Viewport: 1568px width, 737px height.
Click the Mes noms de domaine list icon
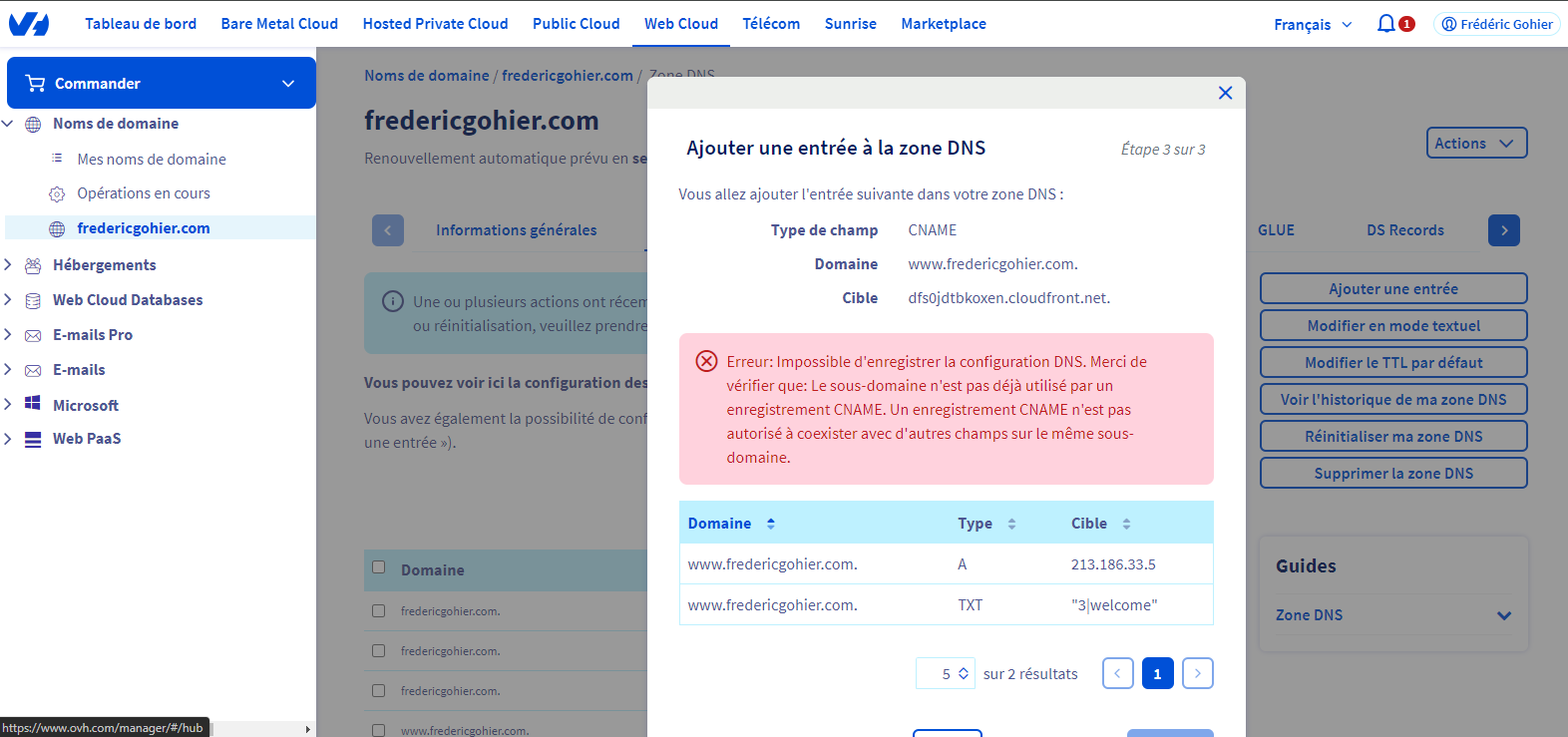click(57, 159)
